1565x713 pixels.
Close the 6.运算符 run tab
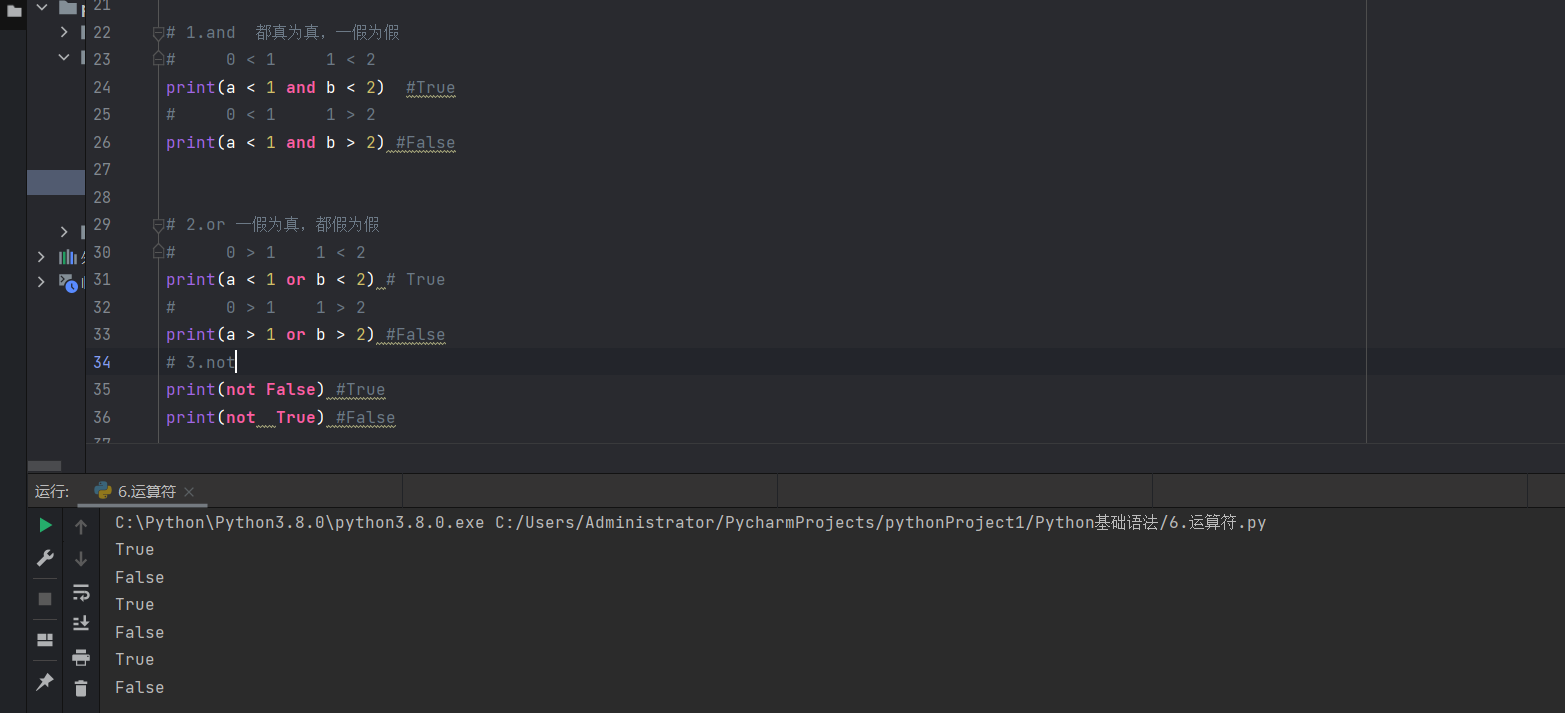coord(189,492)
